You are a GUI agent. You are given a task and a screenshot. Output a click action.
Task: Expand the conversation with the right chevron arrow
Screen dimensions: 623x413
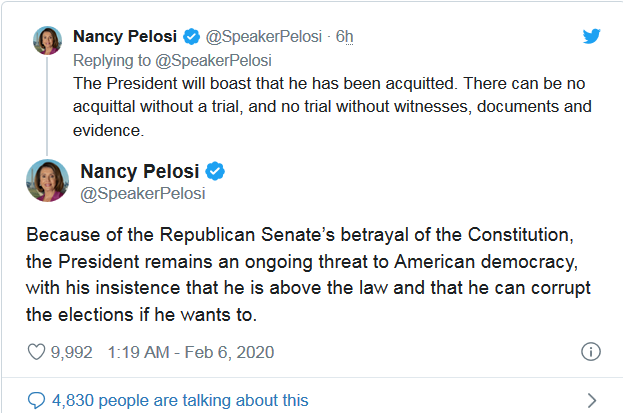point(591,400)
